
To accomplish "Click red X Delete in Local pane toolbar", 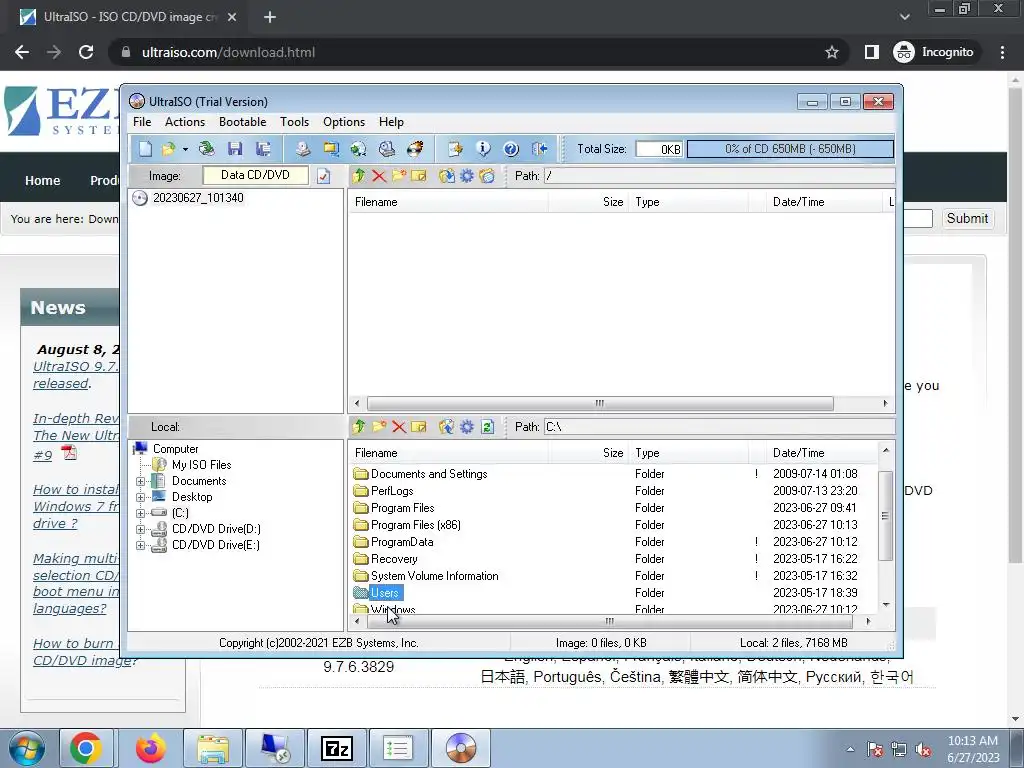I will [399, 426].
